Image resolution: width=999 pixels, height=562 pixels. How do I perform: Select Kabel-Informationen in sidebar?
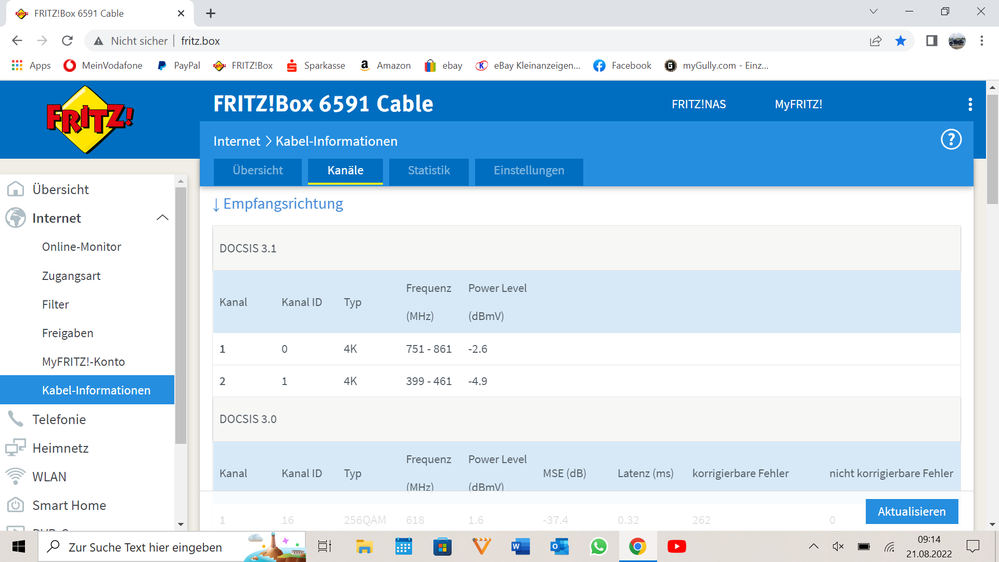pyautogui.click(x=87, y=390)
